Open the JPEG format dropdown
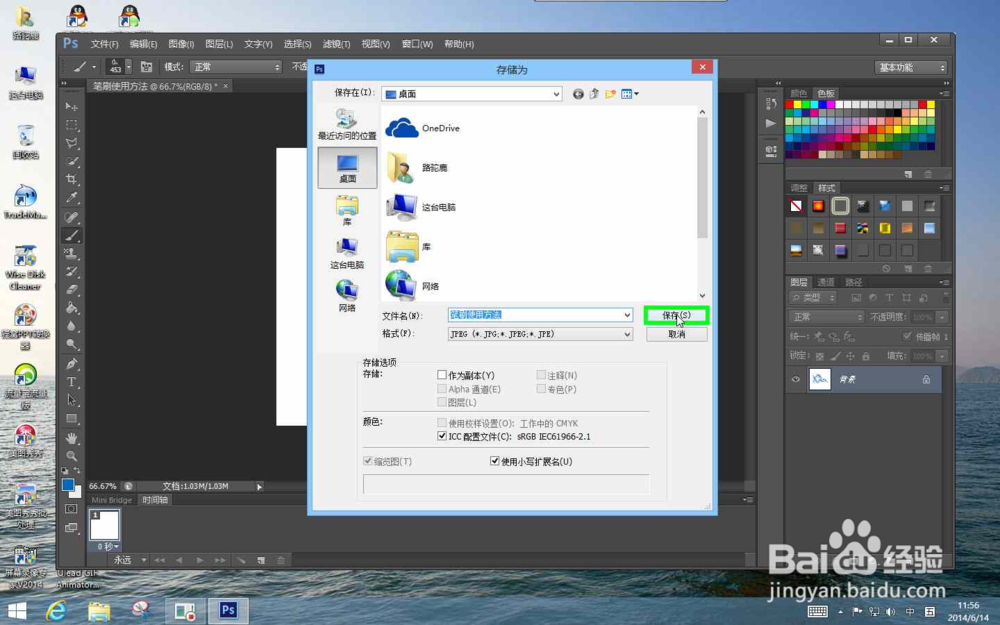This screenshot has width=1000, height=625. [x=628, y=334]
